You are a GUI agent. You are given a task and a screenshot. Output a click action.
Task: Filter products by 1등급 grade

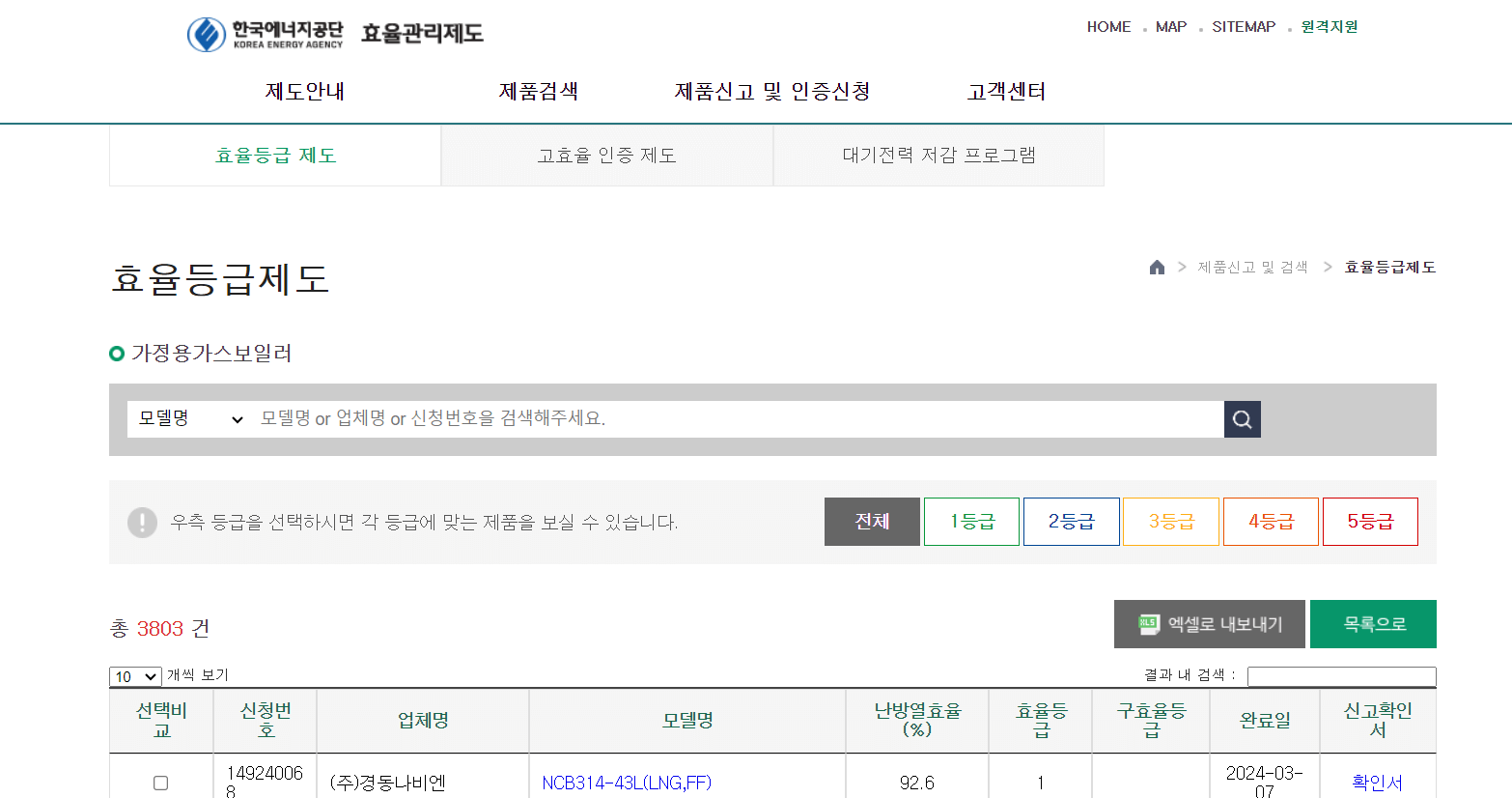(x=971, y=521)
